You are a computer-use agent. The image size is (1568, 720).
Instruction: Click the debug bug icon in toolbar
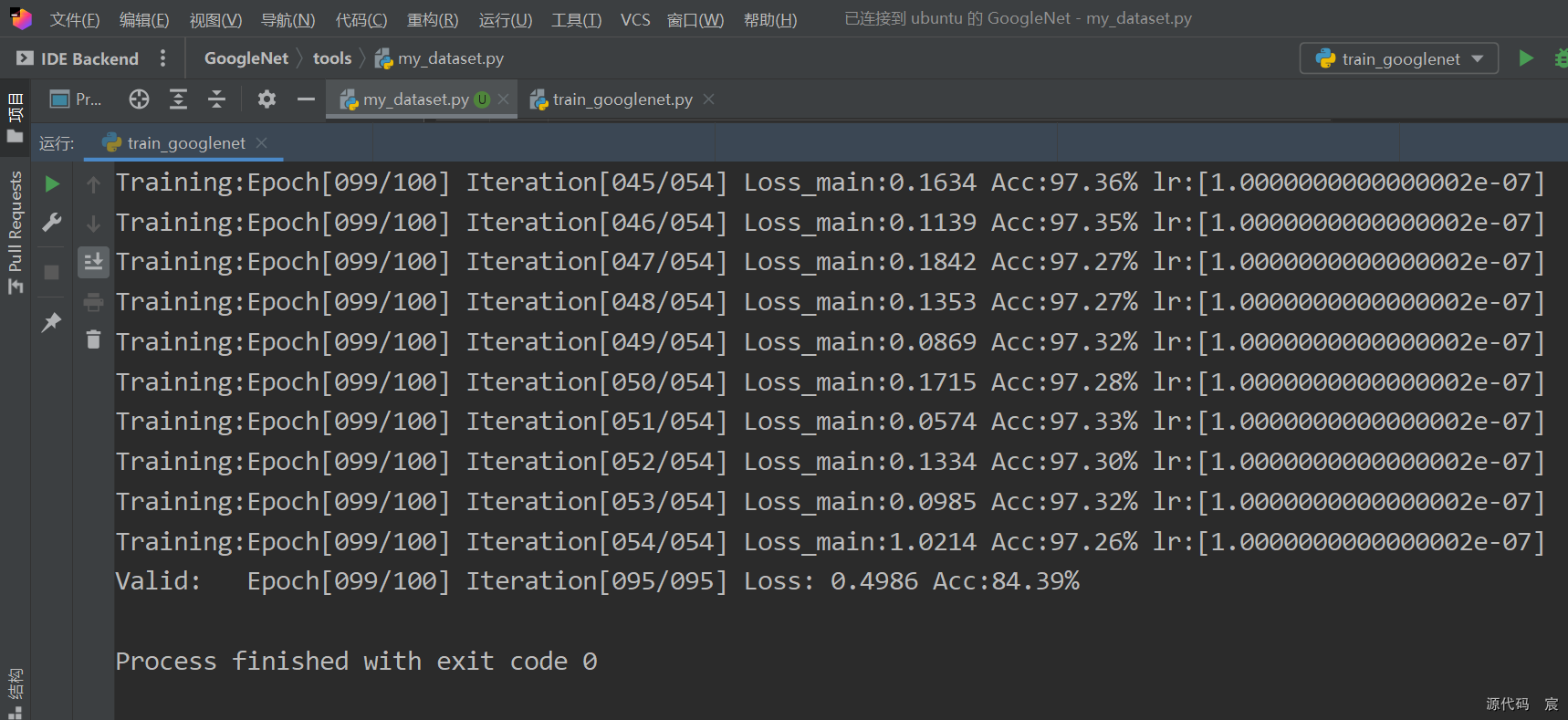pyautogui.click(x=1561, y=58)
